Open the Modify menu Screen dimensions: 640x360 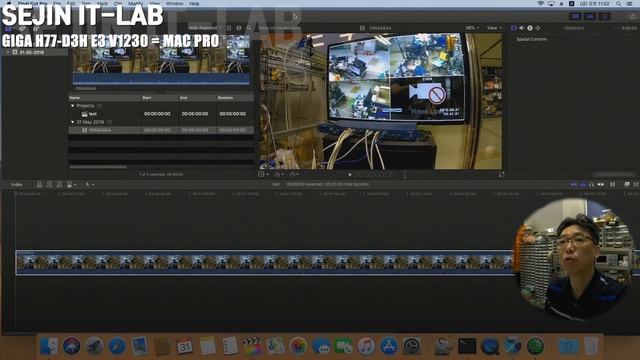click(x=136, y=3)
